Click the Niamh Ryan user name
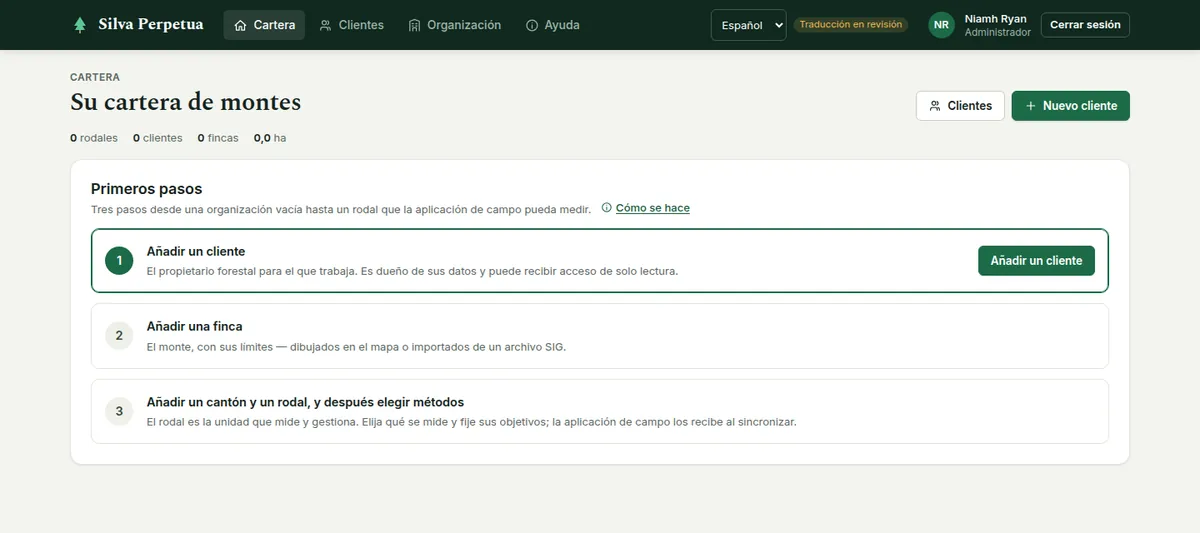 [x=995, y=19]
